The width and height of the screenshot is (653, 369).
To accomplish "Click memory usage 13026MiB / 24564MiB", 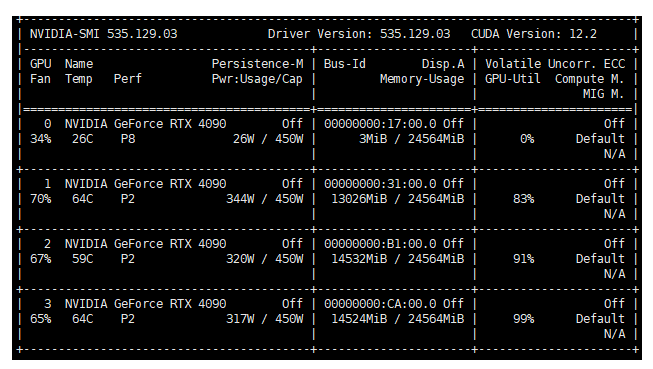I will tap(398, 199).
